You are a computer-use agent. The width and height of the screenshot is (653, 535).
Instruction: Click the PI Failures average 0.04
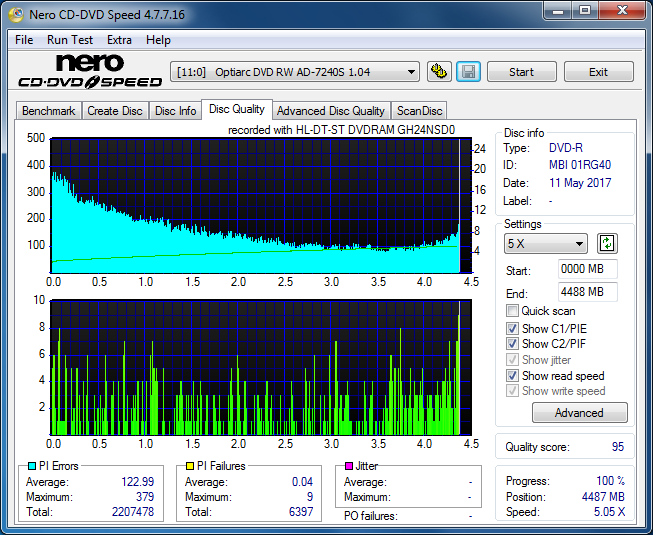pyautogui.click(x=302, y=482)
